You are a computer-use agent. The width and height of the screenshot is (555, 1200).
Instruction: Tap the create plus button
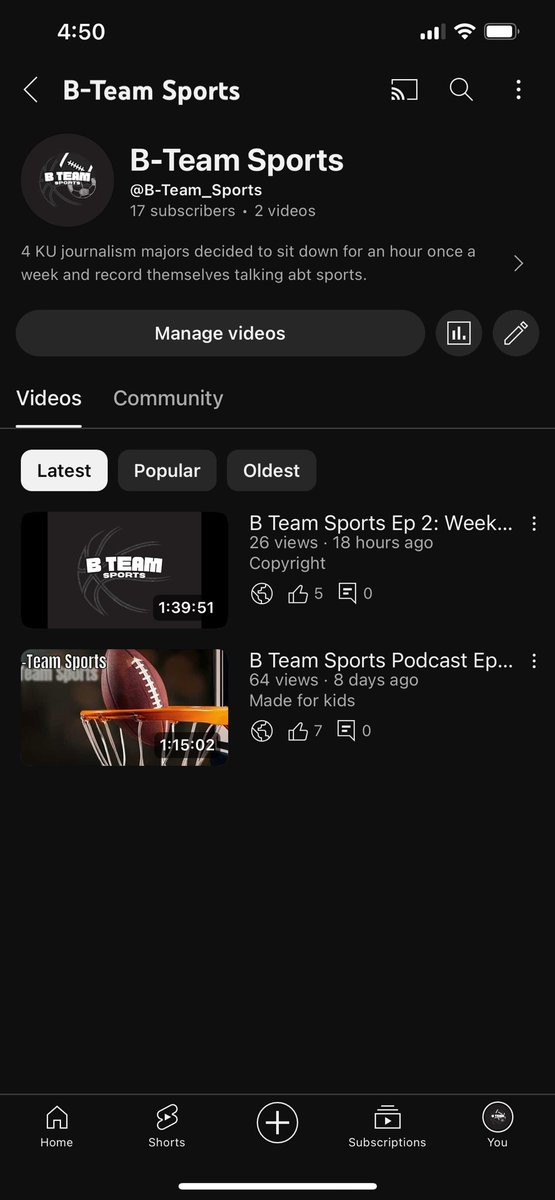pos(277,1123)
